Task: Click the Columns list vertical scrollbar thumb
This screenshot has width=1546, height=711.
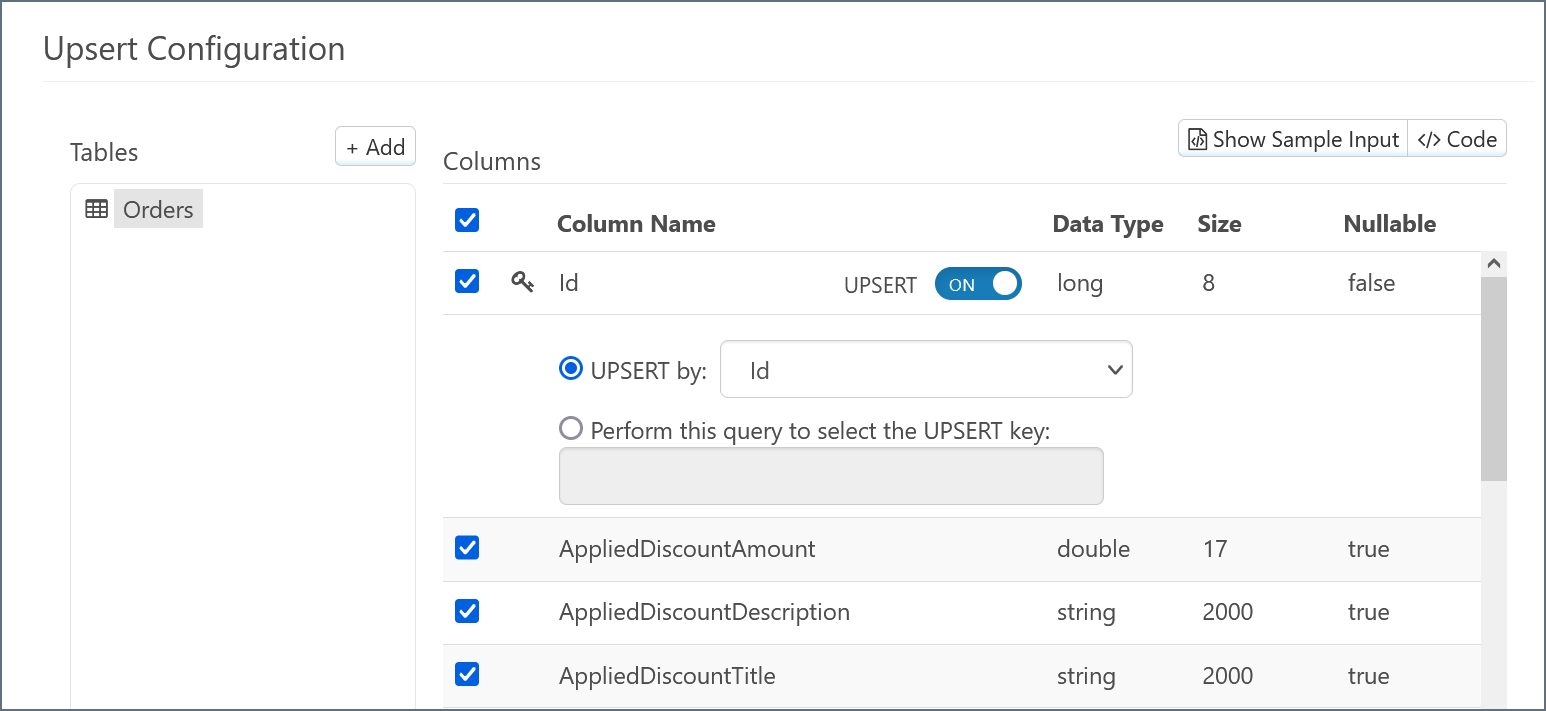Action: pos(1494,380)
